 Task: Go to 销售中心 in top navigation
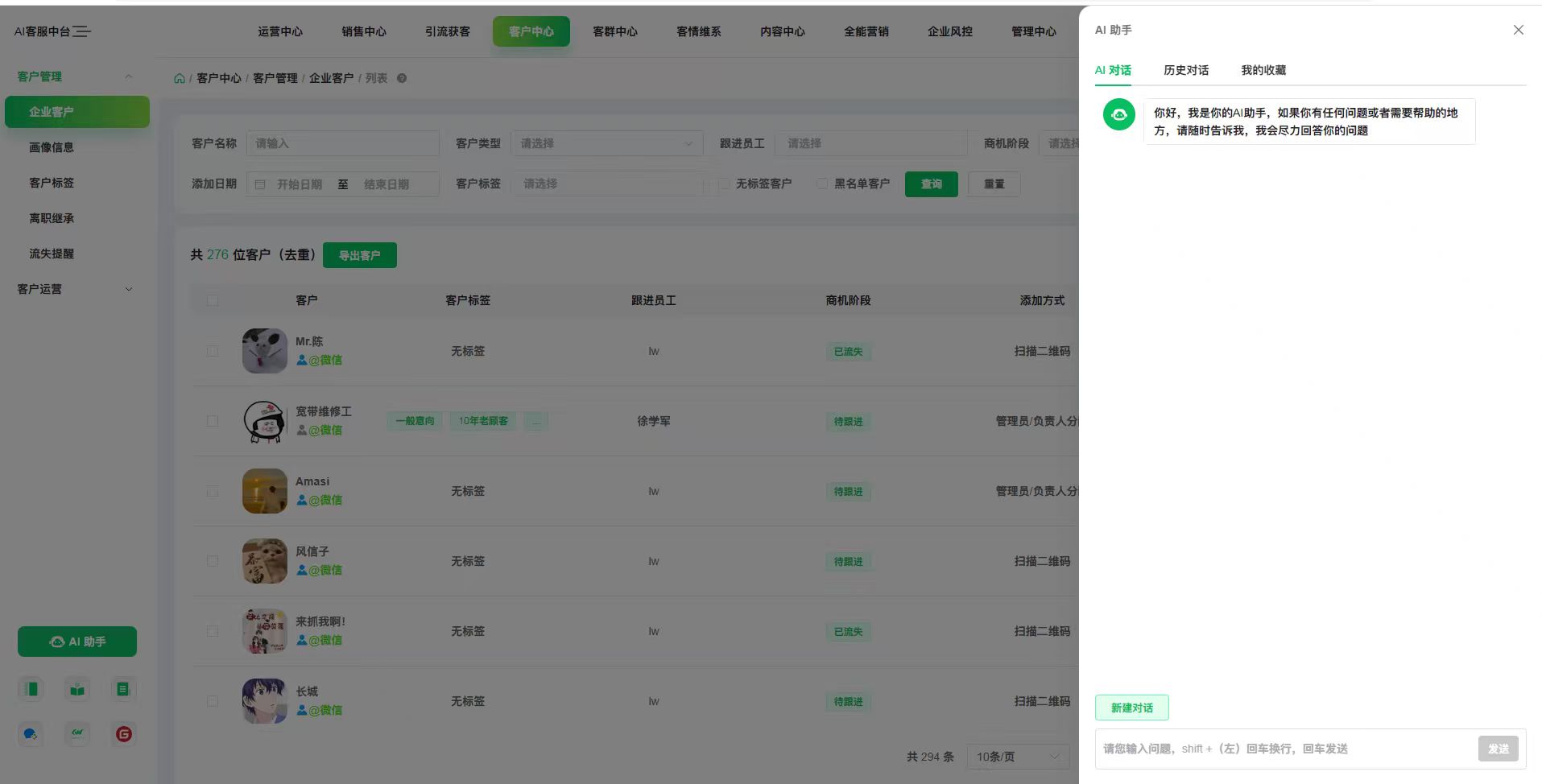[x=364, y=31]
